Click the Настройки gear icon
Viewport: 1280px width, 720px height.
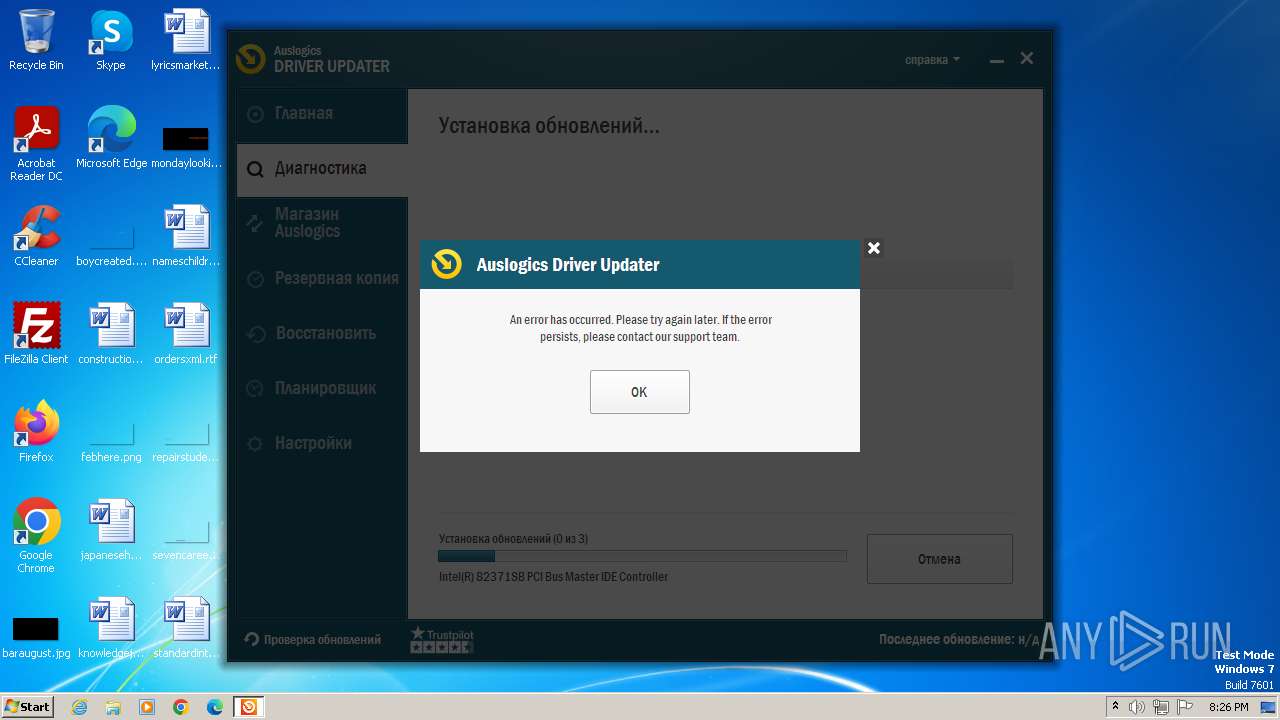tap(255, 443)
